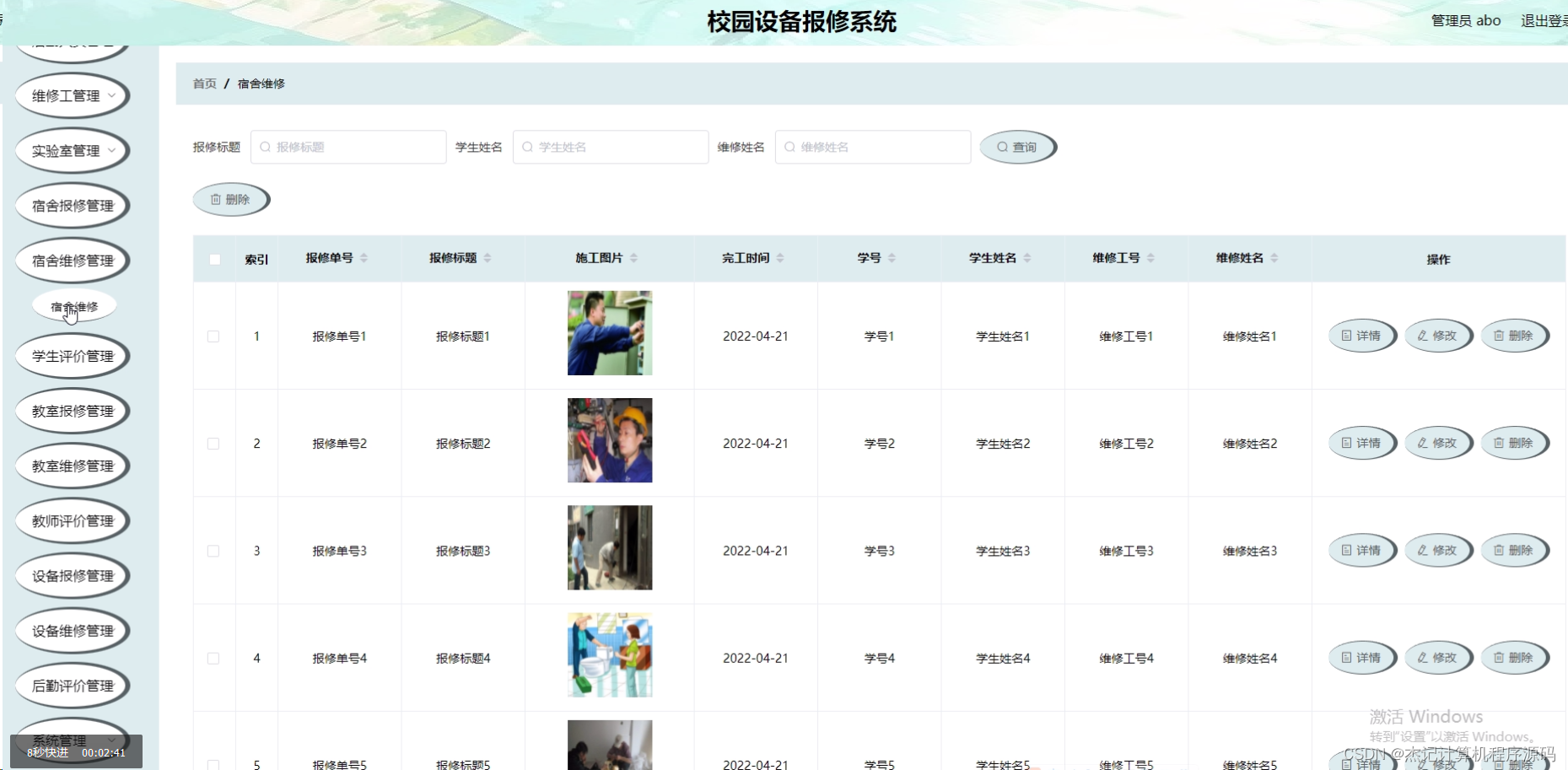Viewport: 1568px width, 770px height.
Task: Click 修改 for 报修单号3 row
Action: point(1438,550)
